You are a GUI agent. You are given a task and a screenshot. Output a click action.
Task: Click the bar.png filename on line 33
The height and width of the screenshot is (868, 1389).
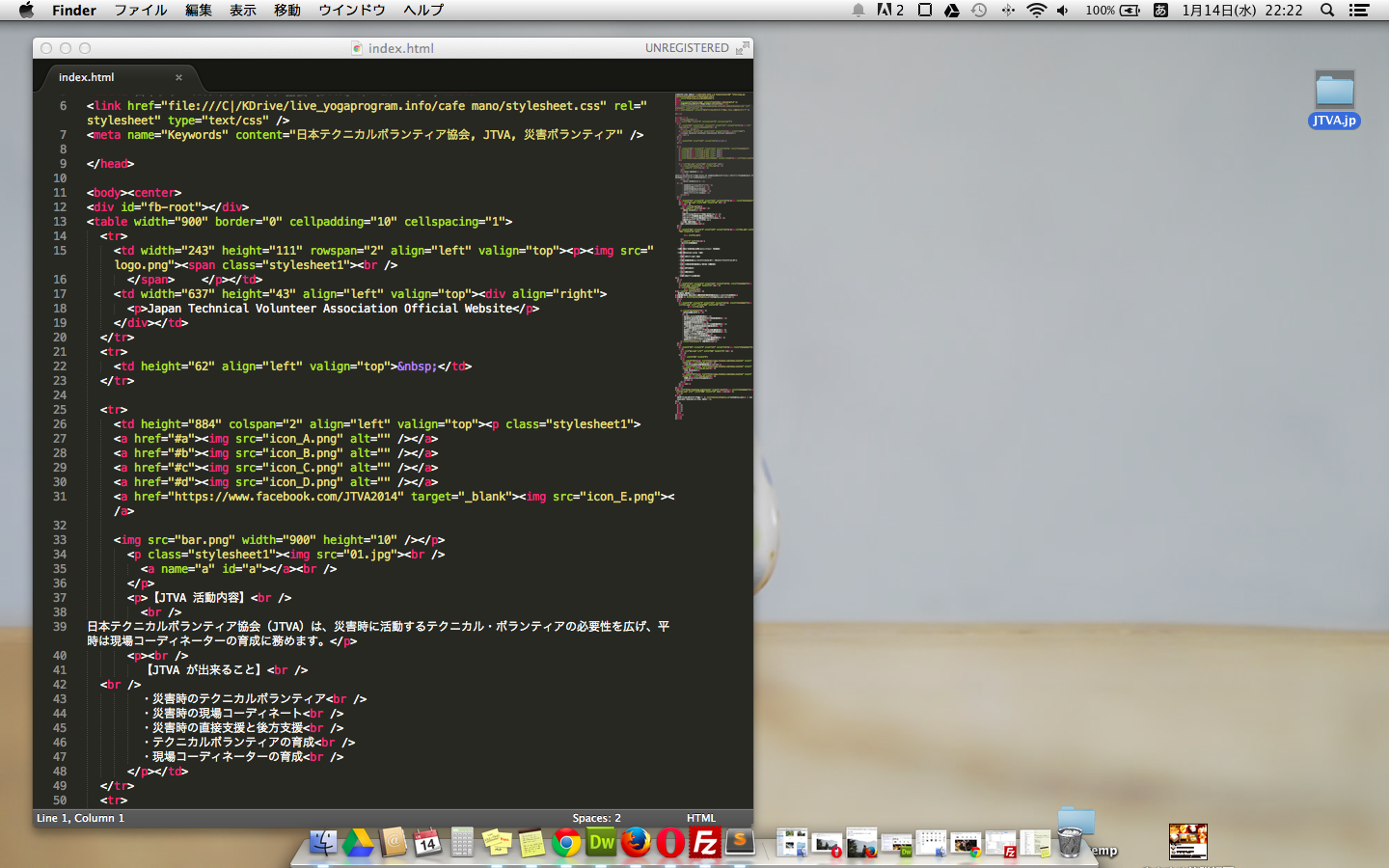click(204, 540)
